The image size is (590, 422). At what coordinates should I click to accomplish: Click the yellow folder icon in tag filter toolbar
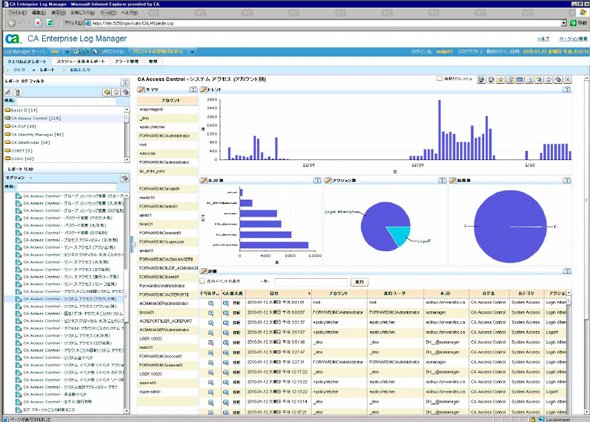coord(107,92)
